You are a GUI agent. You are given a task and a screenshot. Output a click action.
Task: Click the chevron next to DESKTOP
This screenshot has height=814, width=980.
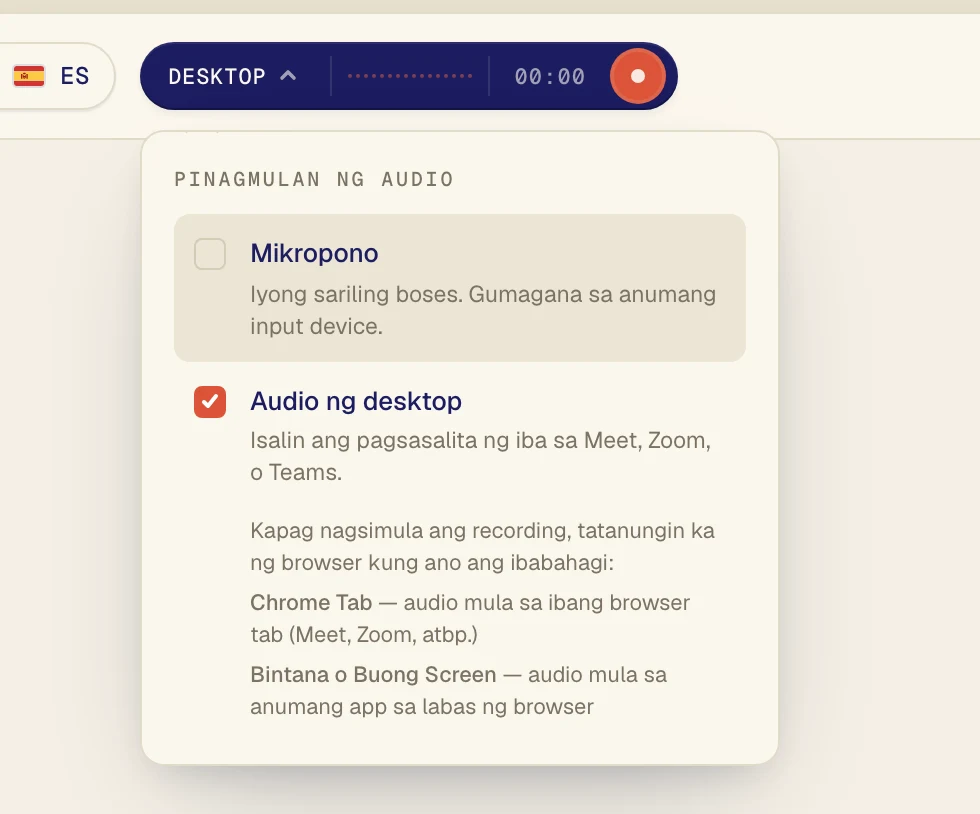tap(288, 76)
